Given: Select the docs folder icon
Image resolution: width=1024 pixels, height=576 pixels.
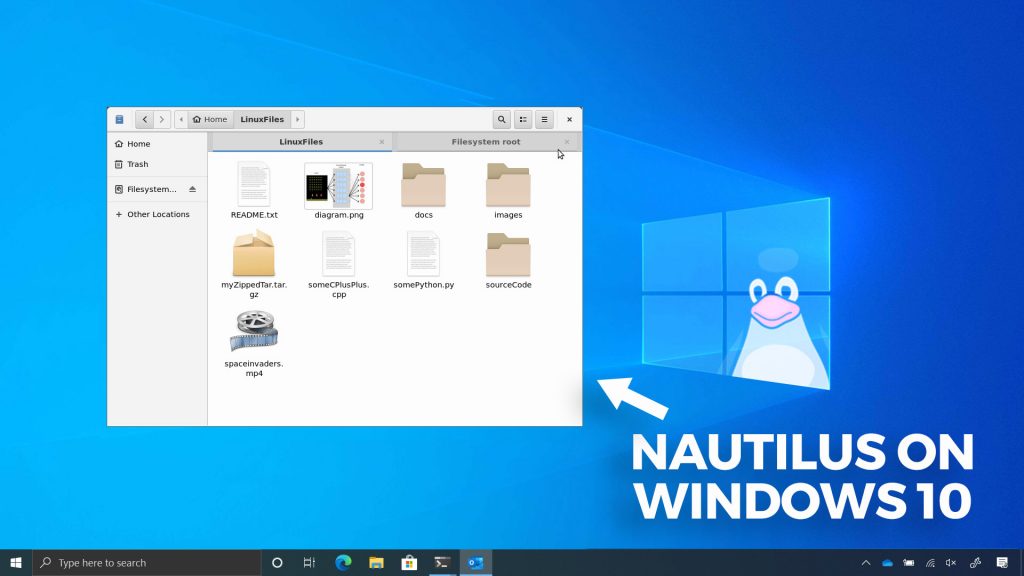Looking at the screenshot, I should [423, 185].
